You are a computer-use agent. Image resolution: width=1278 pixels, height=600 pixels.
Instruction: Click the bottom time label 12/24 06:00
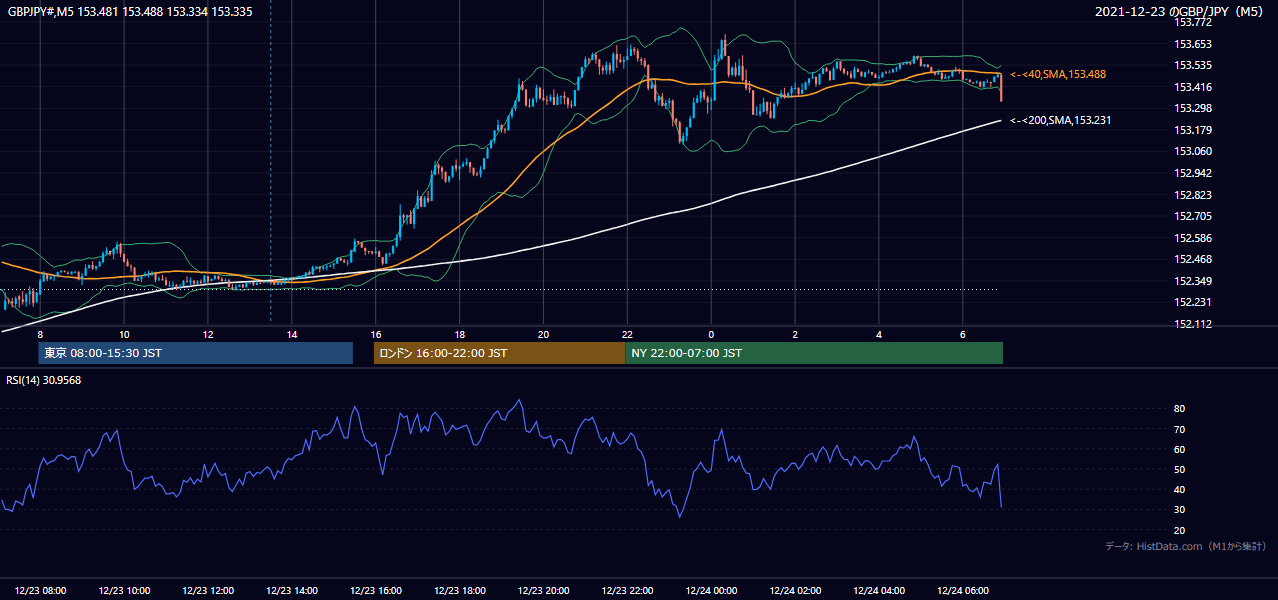tap(963, 591)
